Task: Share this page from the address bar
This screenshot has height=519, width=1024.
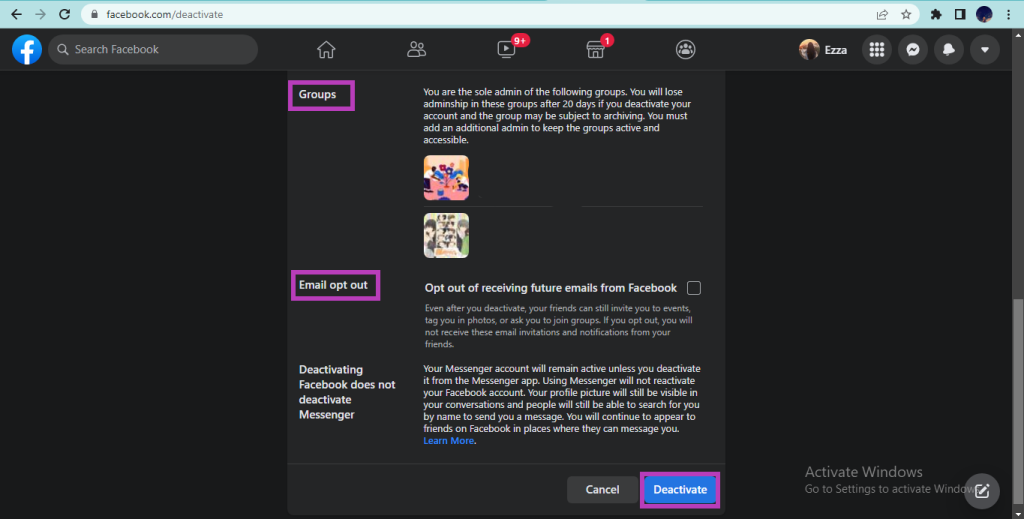Action: (882, 14)
